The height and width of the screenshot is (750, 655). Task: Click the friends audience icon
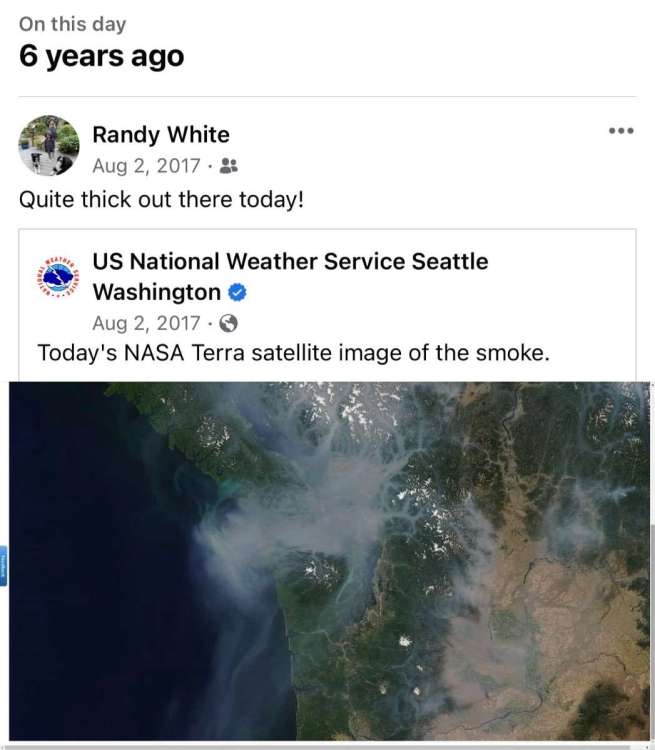[x=229, y=166]
